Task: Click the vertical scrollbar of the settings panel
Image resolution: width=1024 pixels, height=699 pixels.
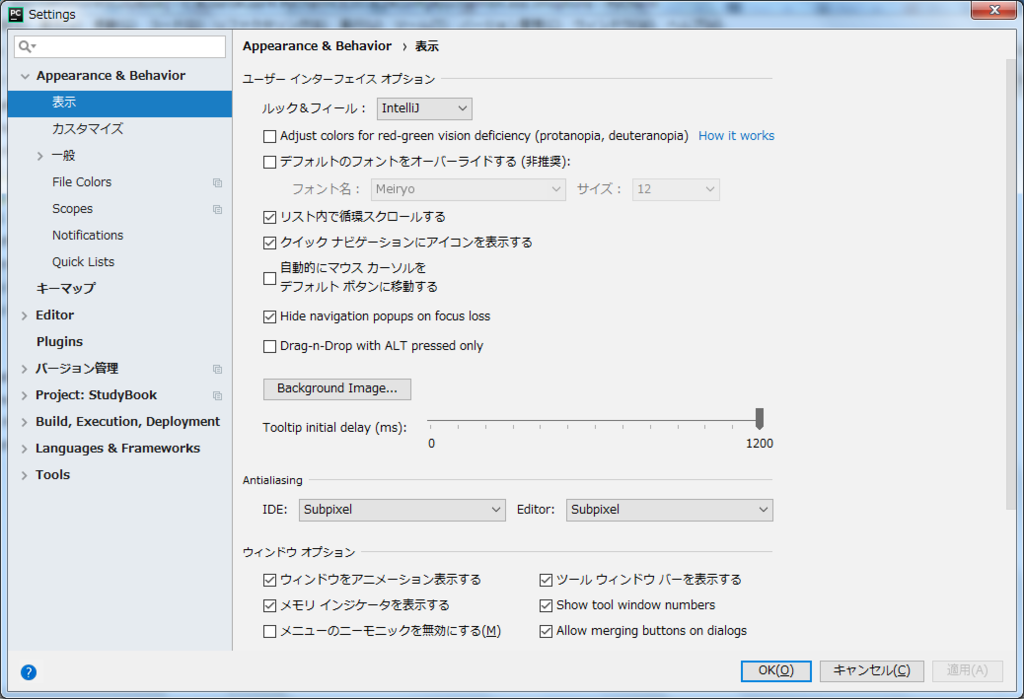Action: coord(1011,285)
